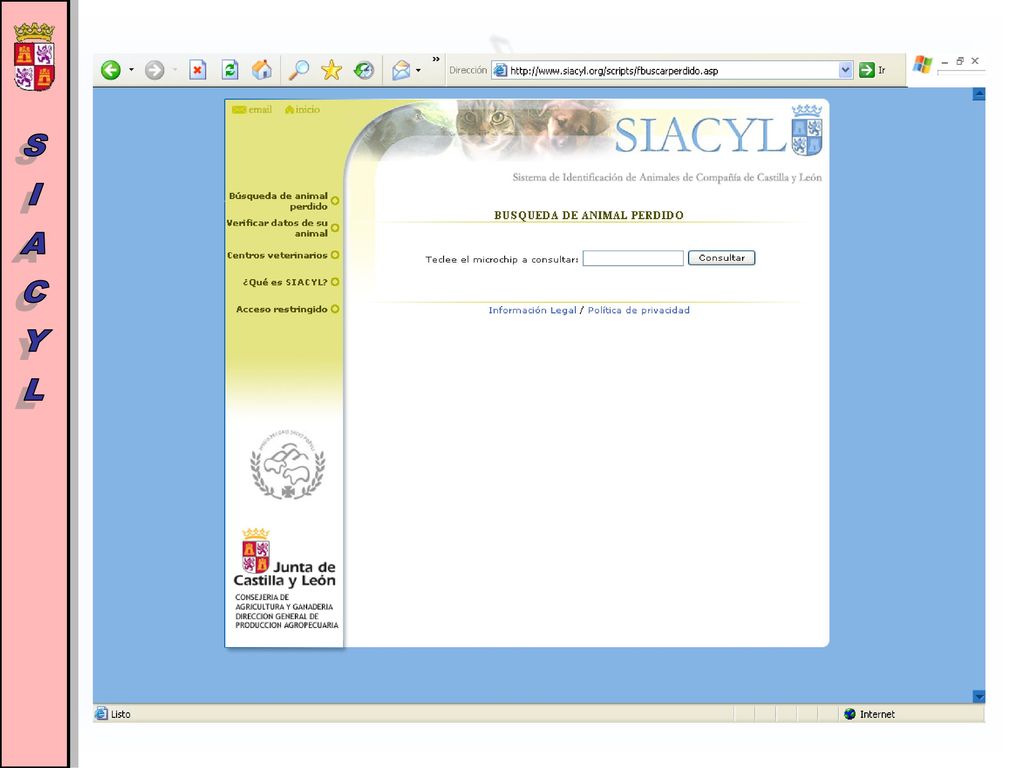
Task: Click the microchip number input field
Action: point(633,259)
